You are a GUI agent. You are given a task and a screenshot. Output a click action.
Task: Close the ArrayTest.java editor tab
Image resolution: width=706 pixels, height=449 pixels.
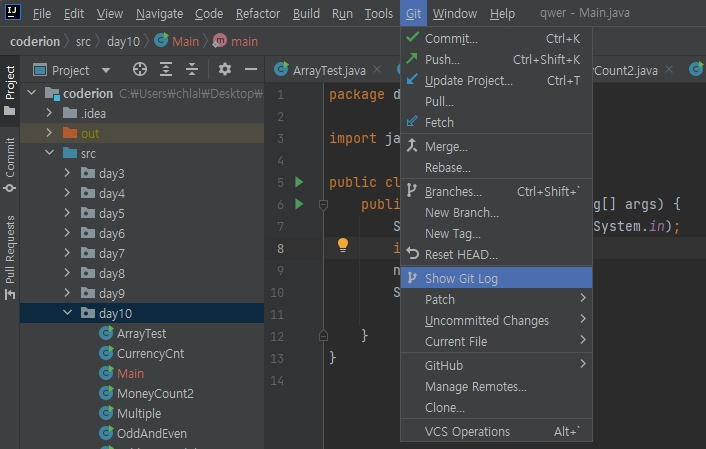[x=377, y=69]
